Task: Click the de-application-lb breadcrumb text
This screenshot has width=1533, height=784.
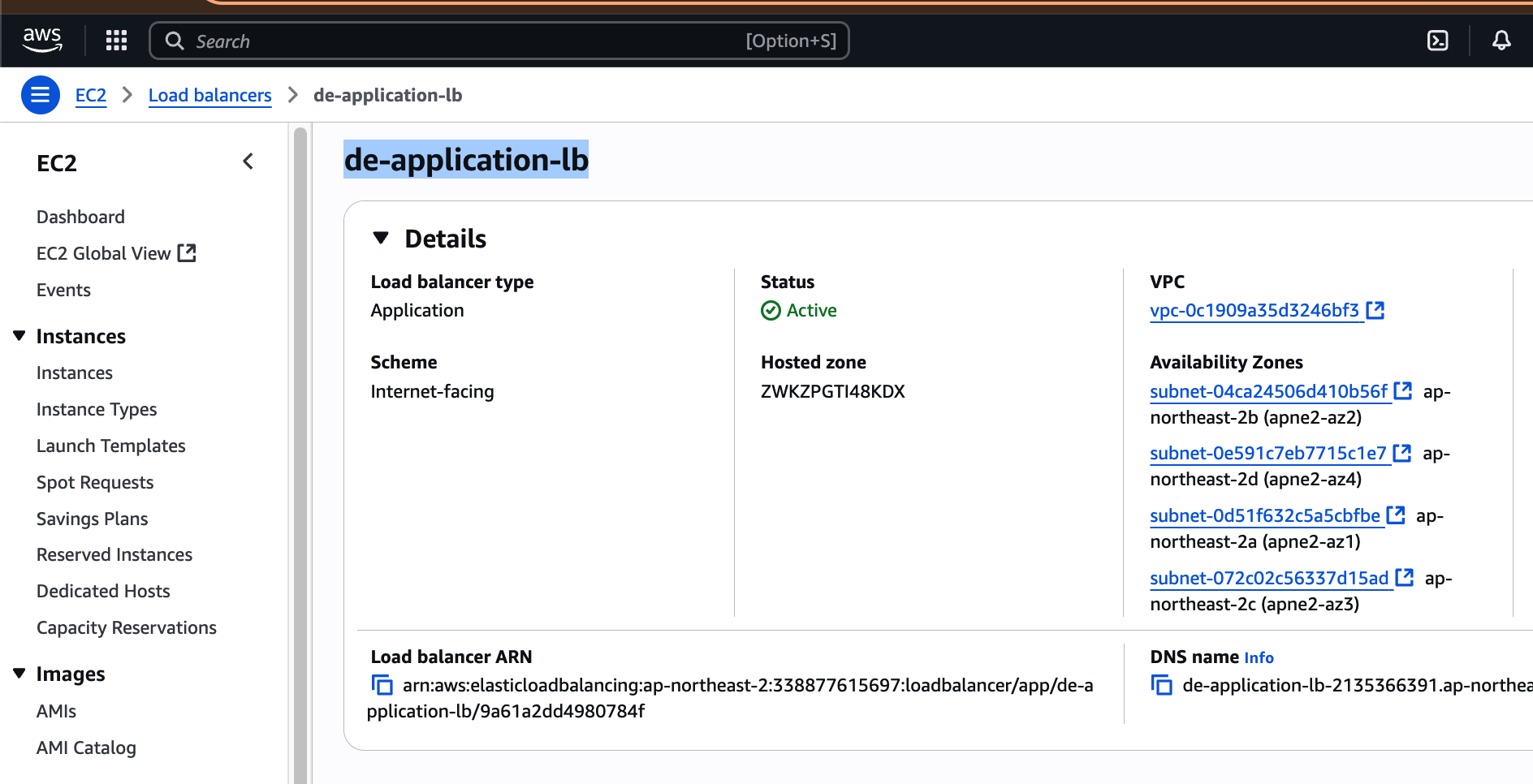Action: tap(387, 95)
